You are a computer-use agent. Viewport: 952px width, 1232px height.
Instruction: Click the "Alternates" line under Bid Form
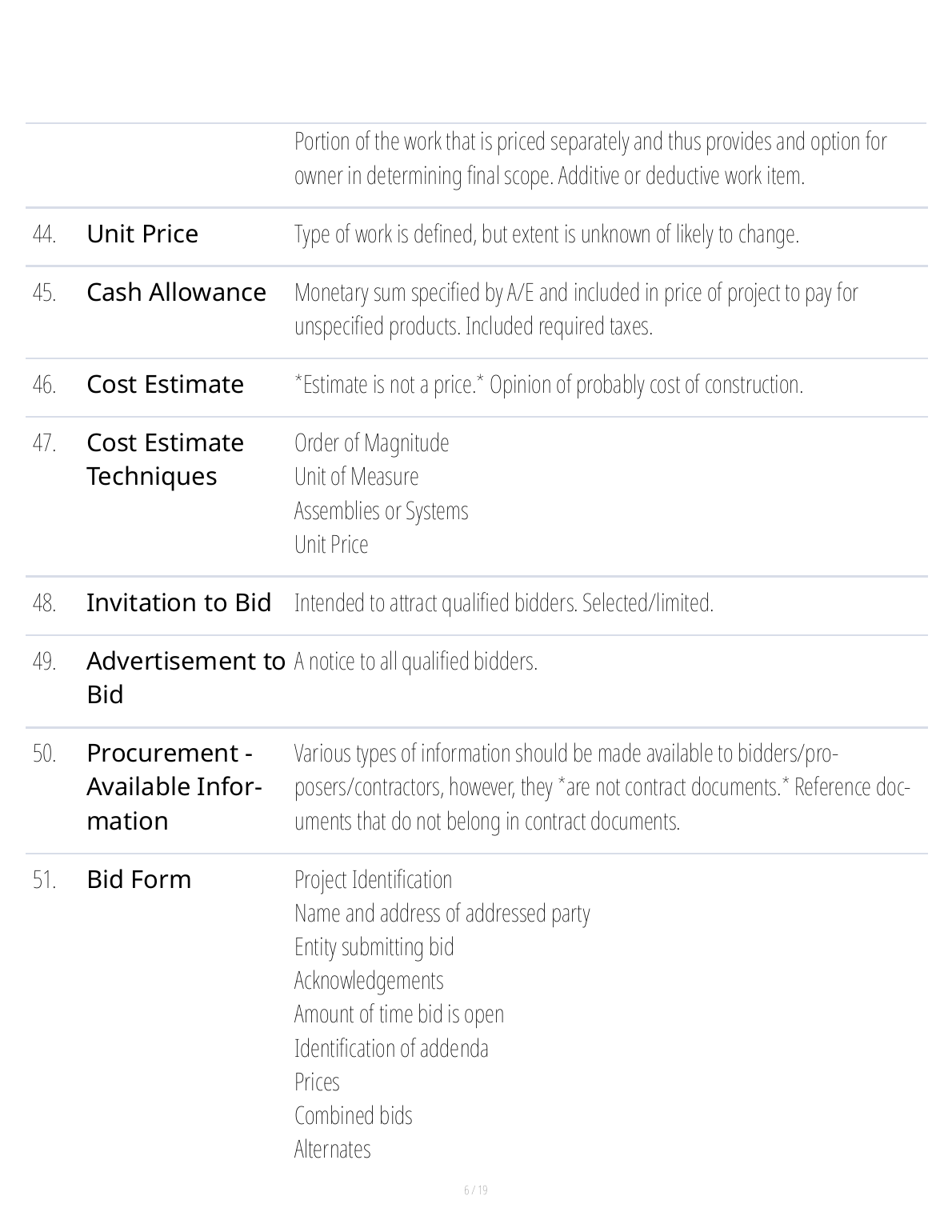click(x=332, y=1150)
